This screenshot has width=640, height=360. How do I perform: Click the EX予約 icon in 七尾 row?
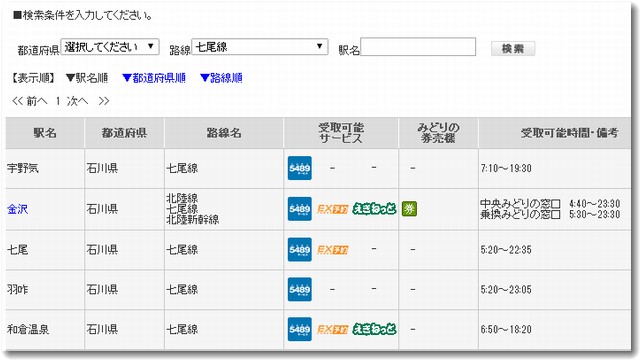(x=333, y=249)
